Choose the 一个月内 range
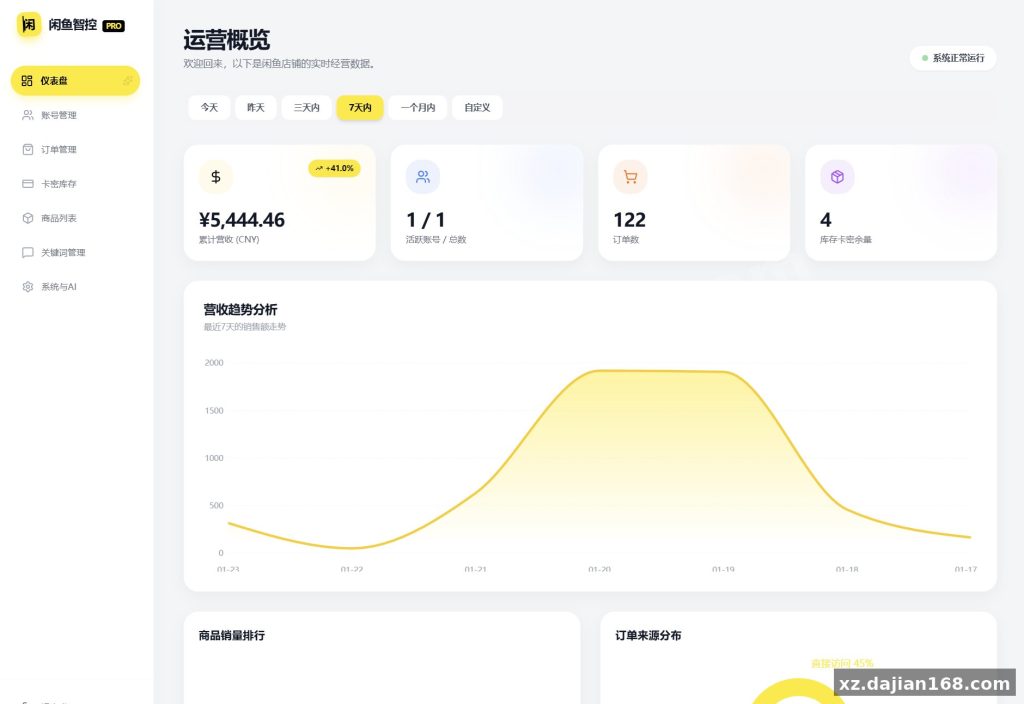 tap(418, 108)
